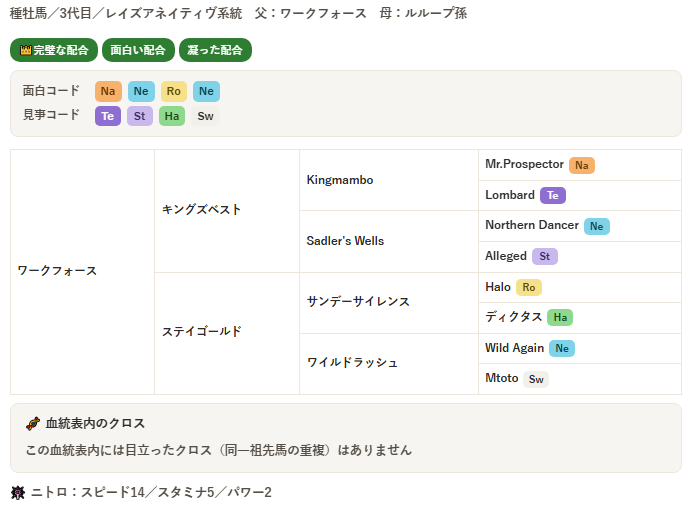Viewport: 692px width, 510px height.
Task: Select the Kingmambo cell
Action: tap(389, 180)
